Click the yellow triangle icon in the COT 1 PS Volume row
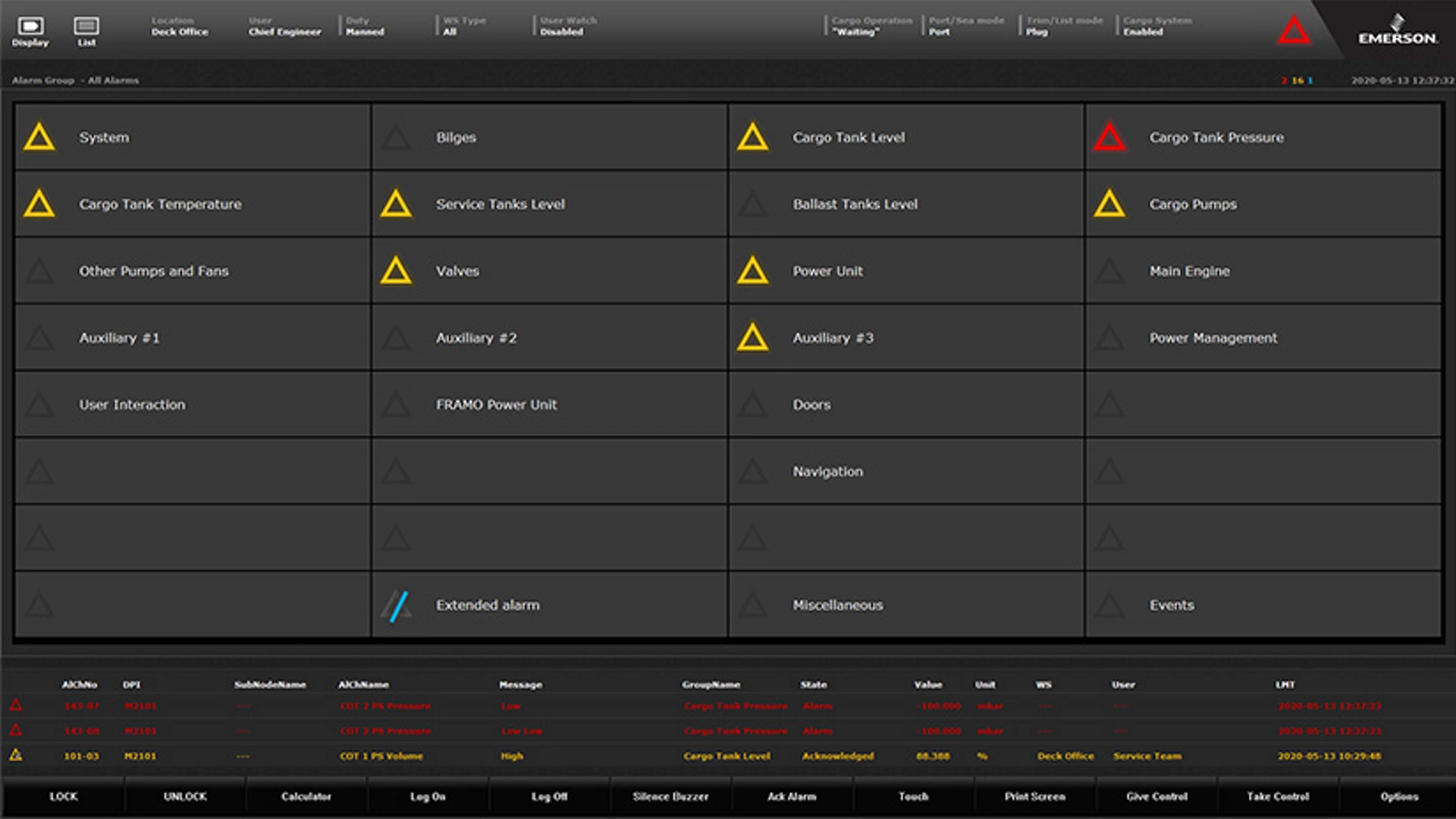The width and height of the screenshot is (1456, 819). [x=16, y=755]
